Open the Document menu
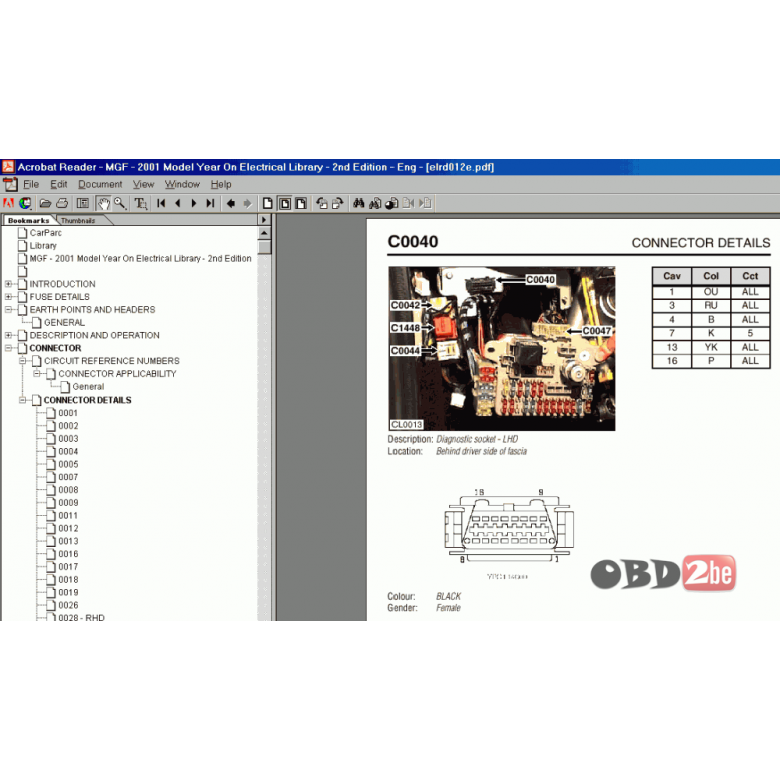Viewport: 780px width, 780px height. 100,185
